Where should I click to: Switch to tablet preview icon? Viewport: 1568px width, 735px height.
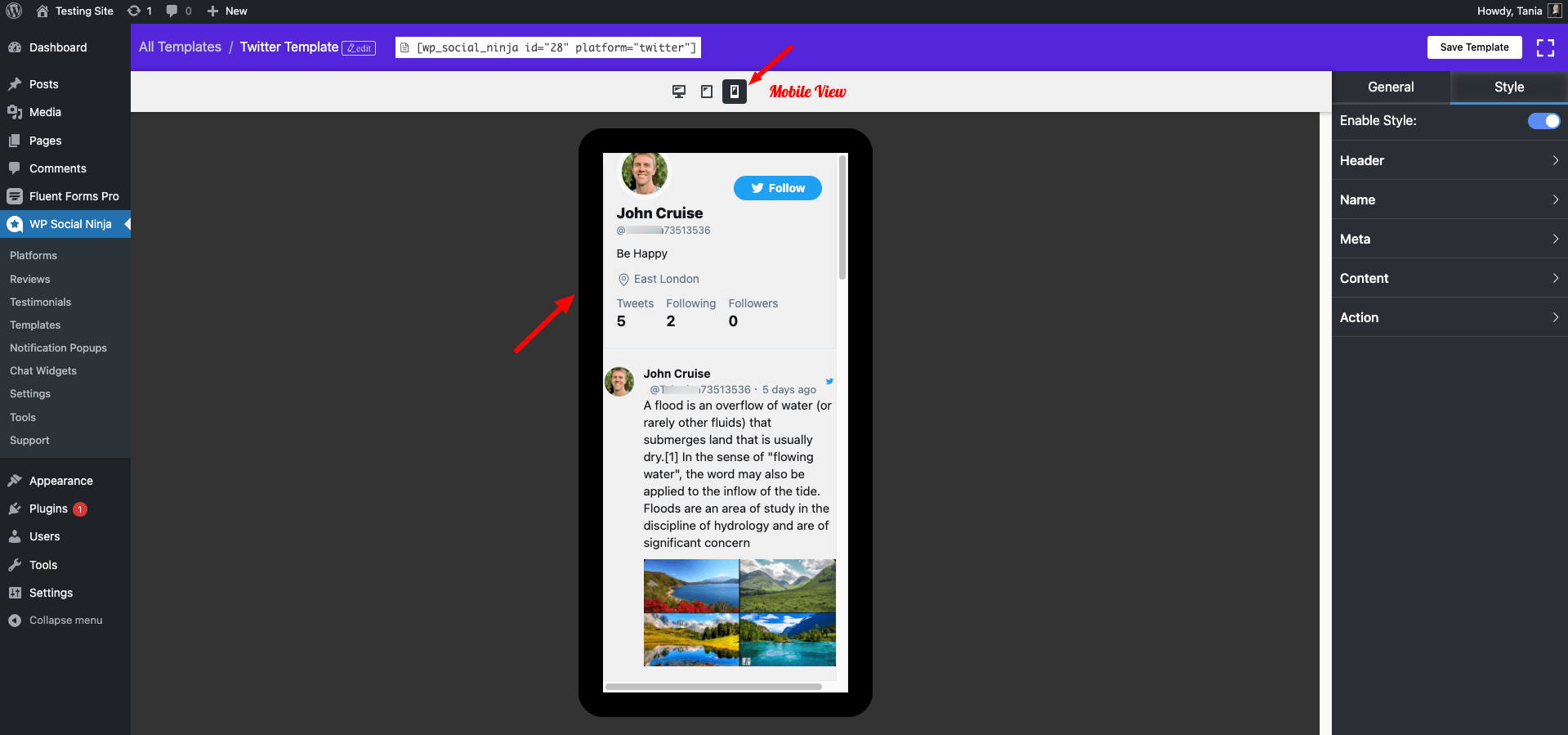point(707,92)
